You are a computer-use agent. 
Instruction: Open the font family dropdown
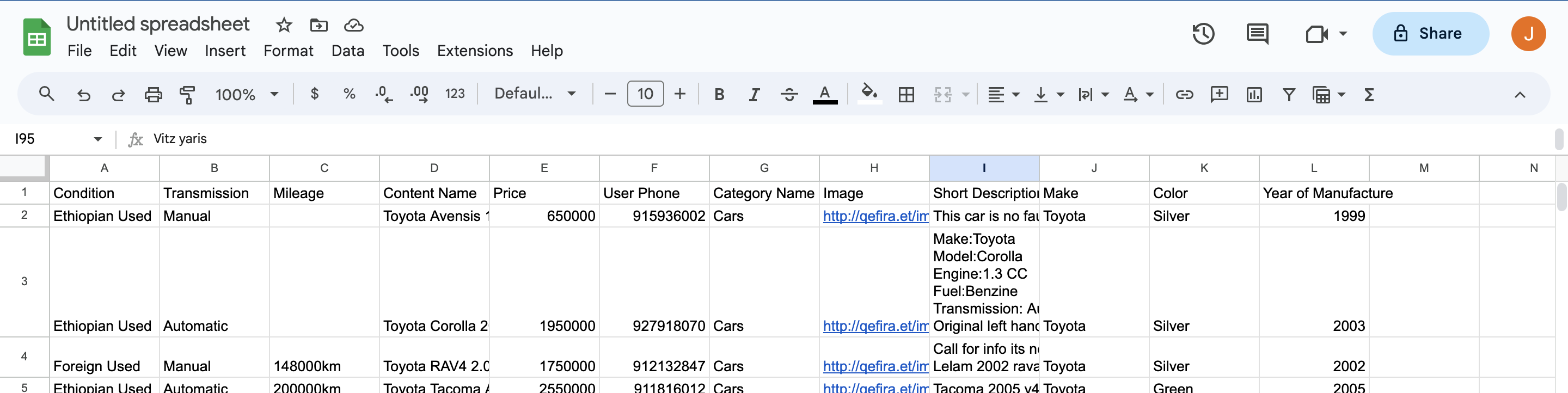(535, 94)
